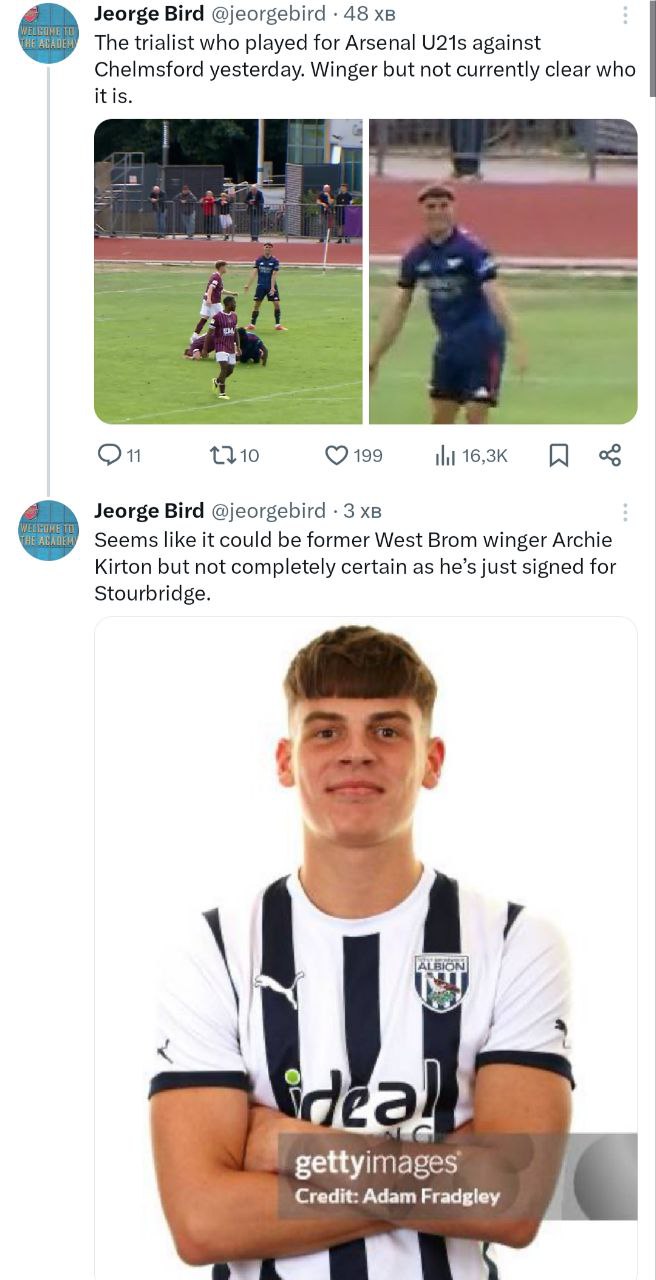Open the tweet text about Chelmsford trialist

point(364,70)
